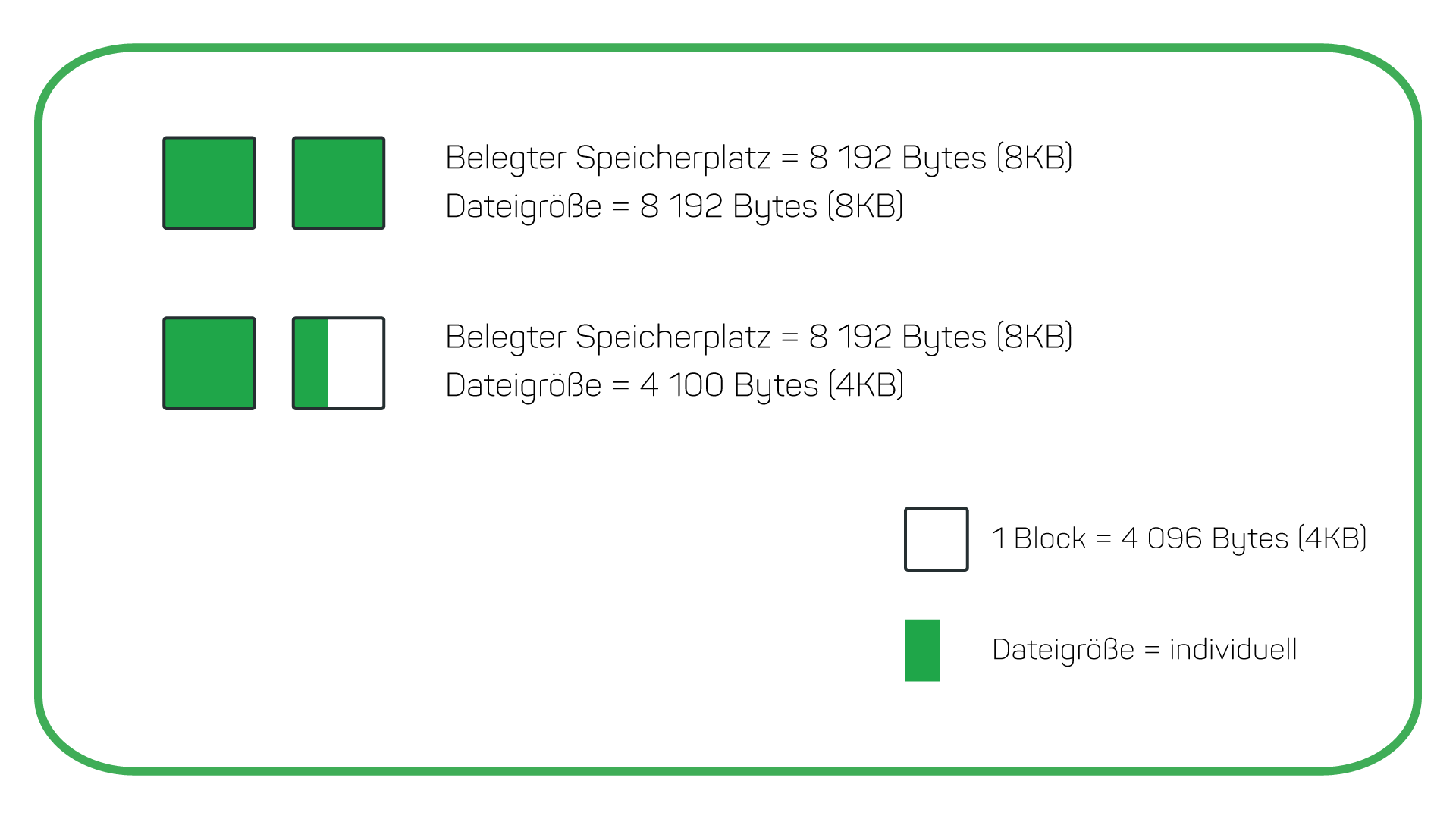Click the '1 Block = 4 096 Bytes (4KB)' label
This screenshot has height=819, width=1456.
click(x=1179, y=538)
